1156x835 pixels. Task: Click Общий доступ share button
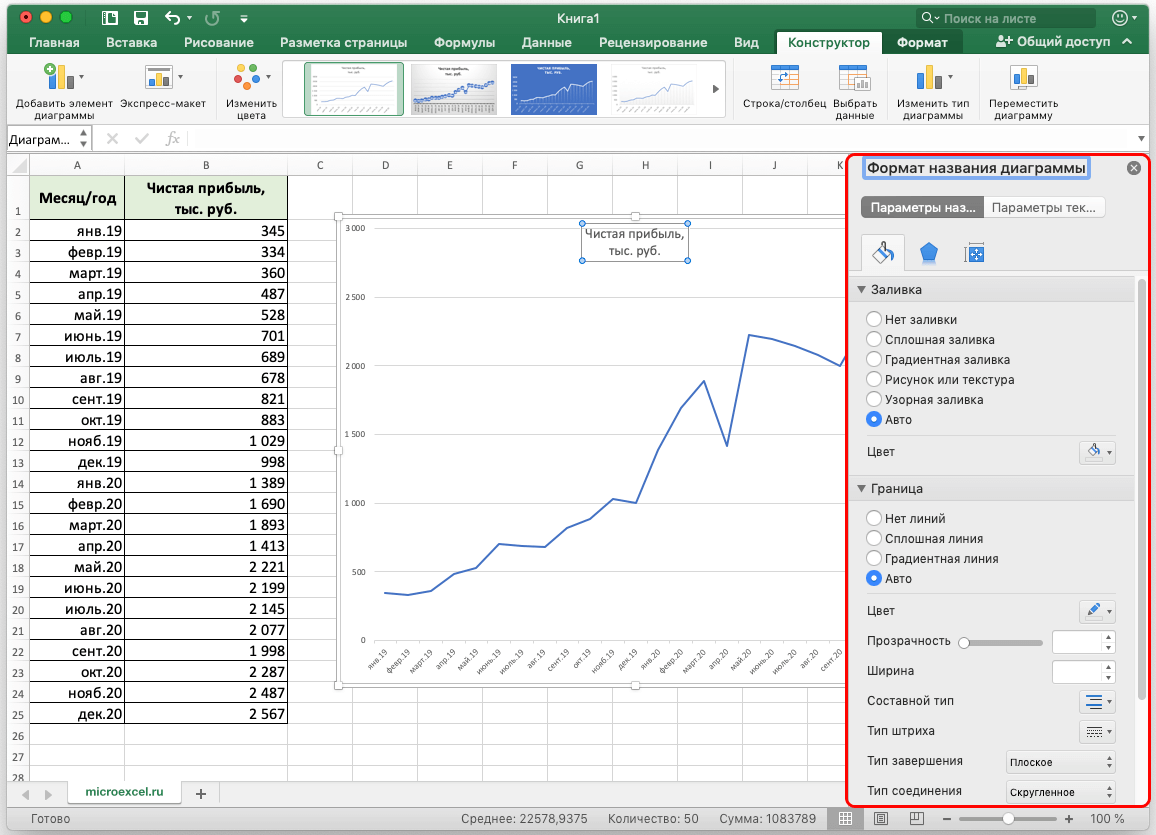[1053, 42]
